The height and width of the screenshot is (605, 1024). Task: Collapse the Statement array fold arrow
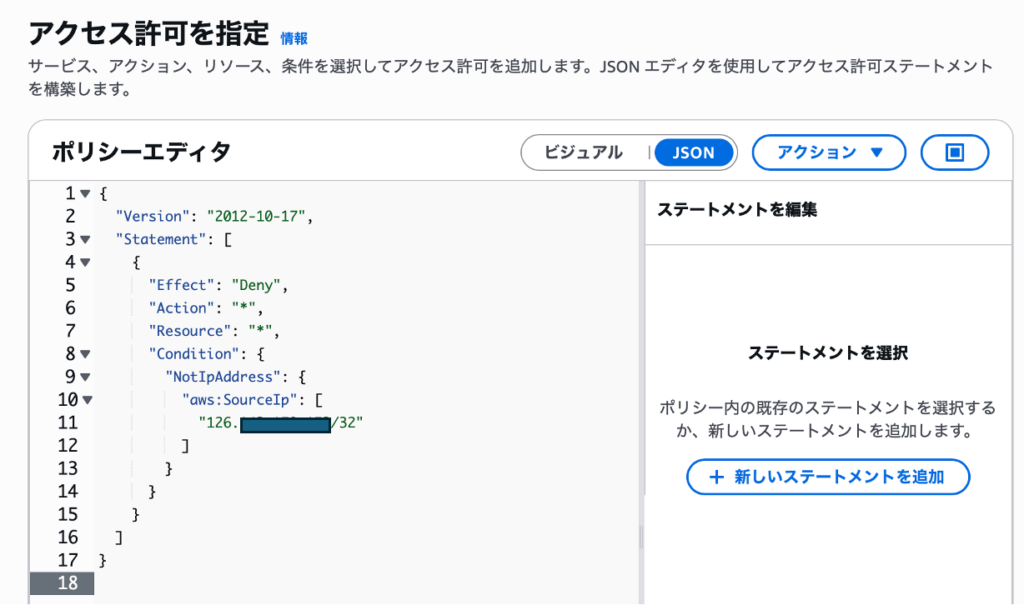85,239
